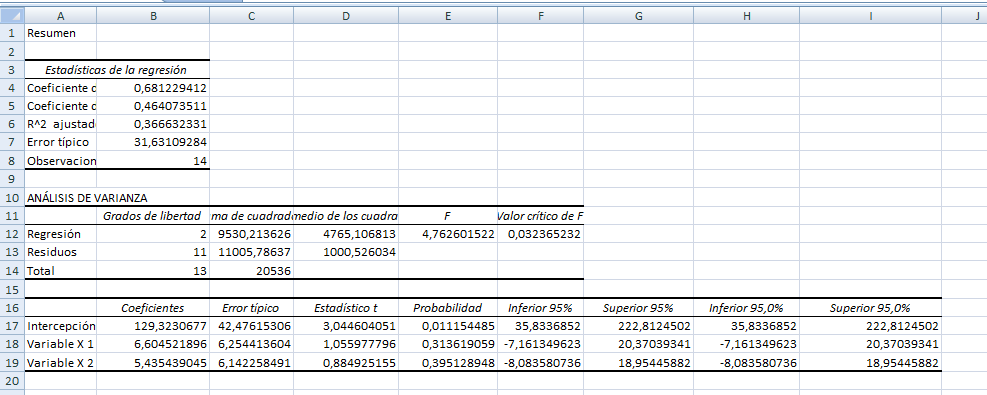The image size is (987, 395).
Task: Select column I header
Action: [871, 16]
